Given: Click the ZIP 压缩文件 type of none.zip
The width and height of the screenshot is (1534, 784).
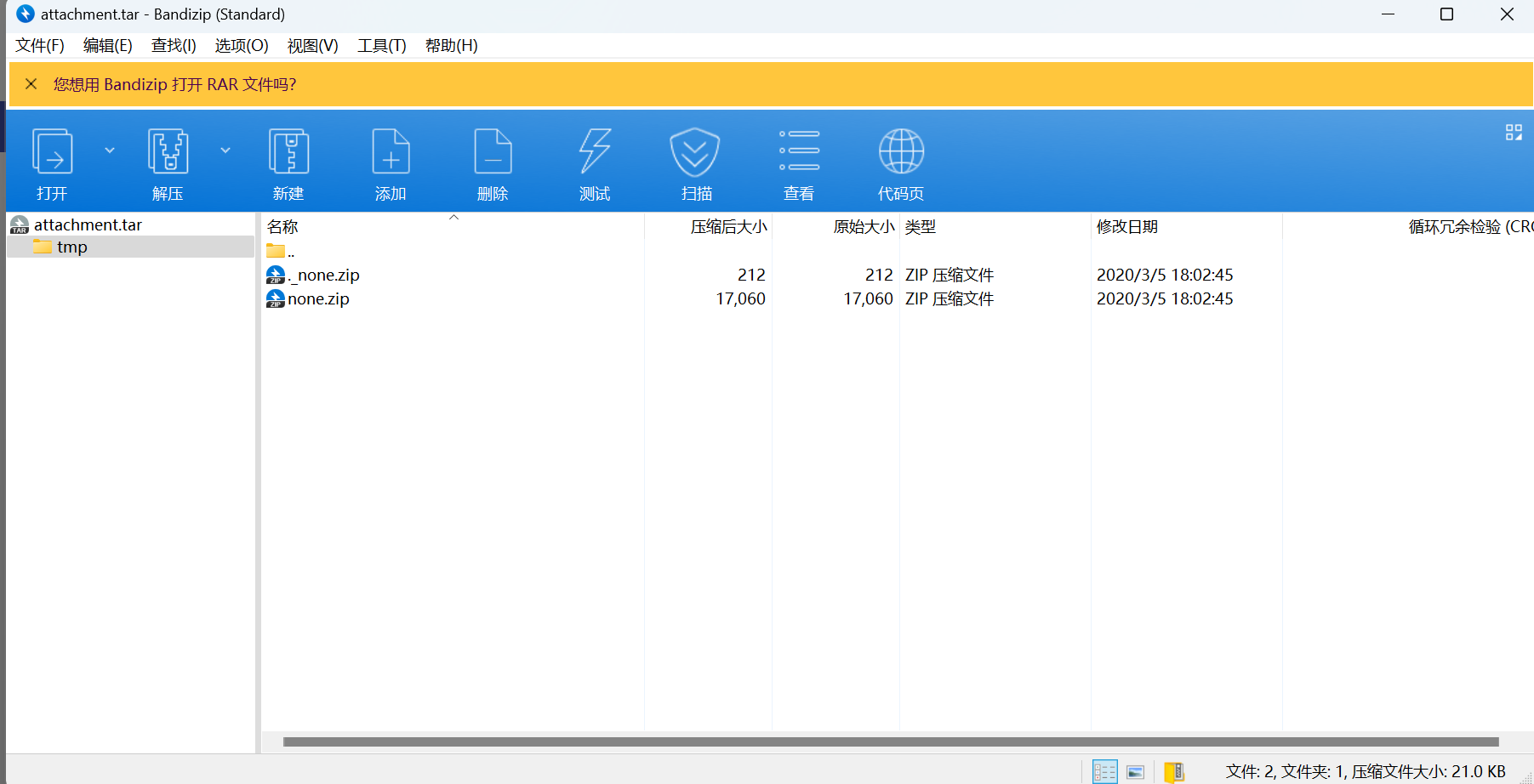Looking at the screenshot, I should 949,298.
